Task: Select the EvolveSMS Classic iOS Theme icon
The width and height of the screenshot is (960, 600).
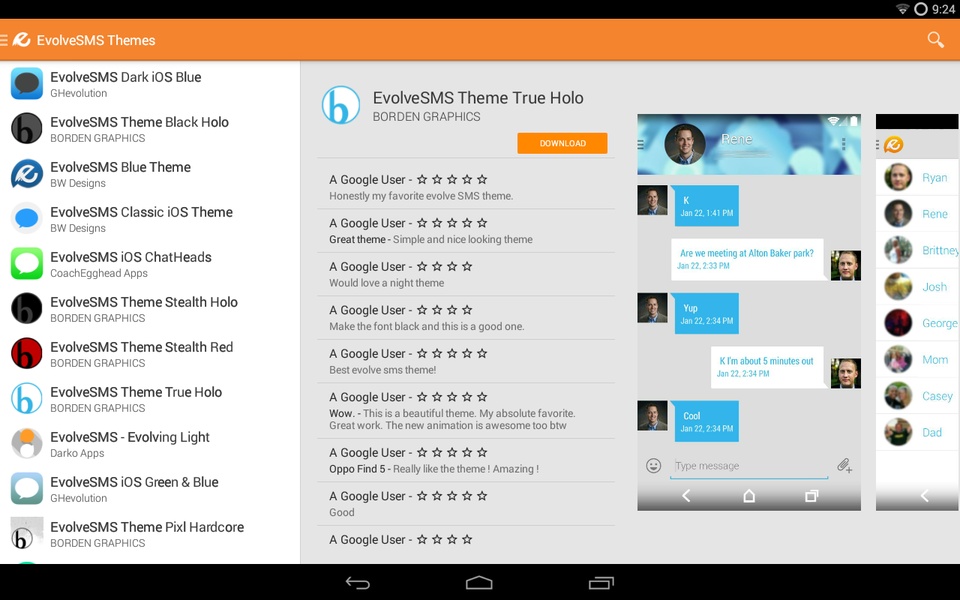Action: (27, 219)
